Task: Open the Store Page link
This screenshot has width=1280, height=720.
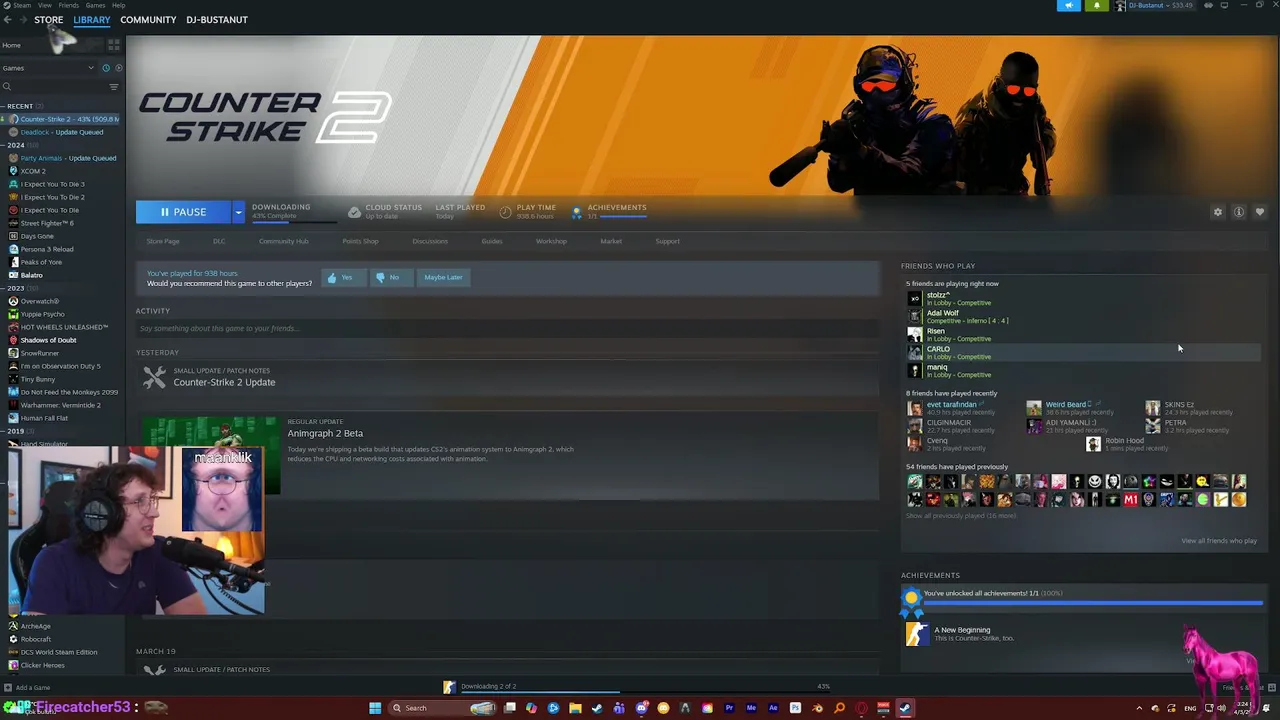Action: click(x=163, y=241)
